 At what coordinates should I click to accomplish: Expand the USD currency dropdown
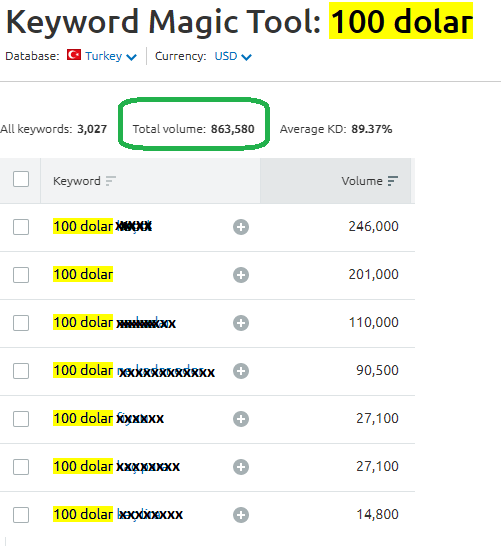point(233,56)
